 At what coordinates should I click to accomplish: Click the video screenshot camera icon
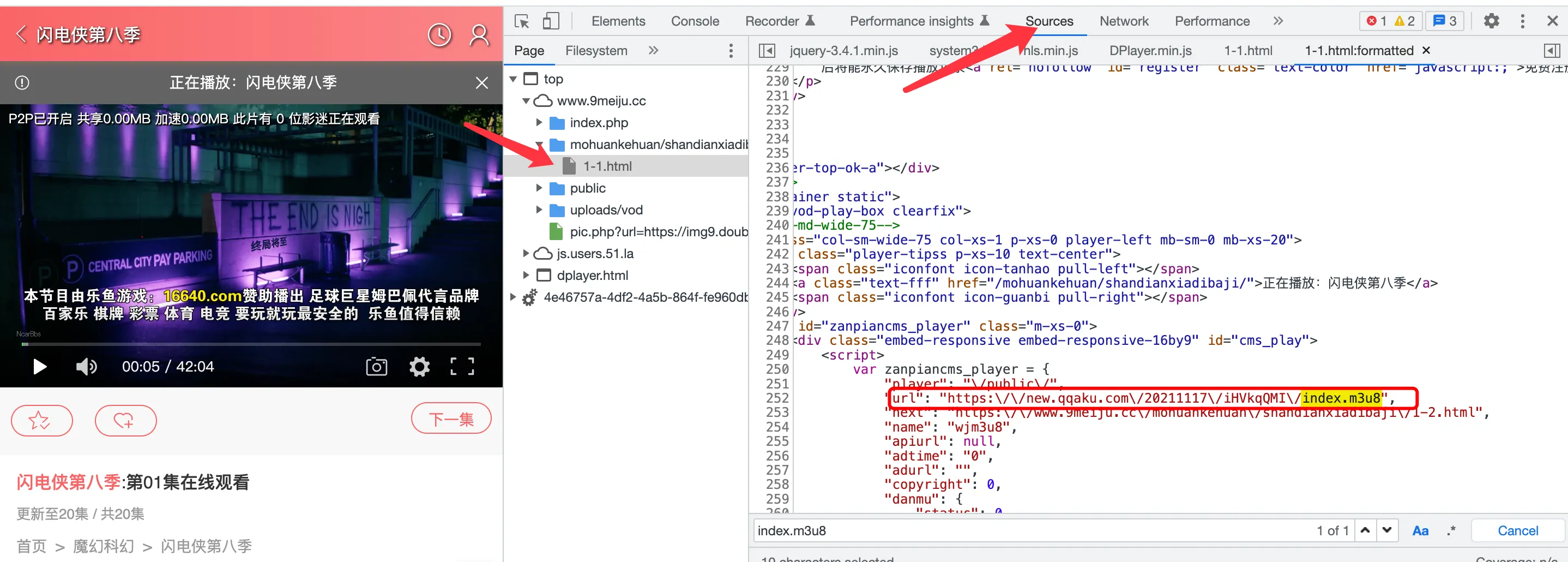[x=376, y=367]
